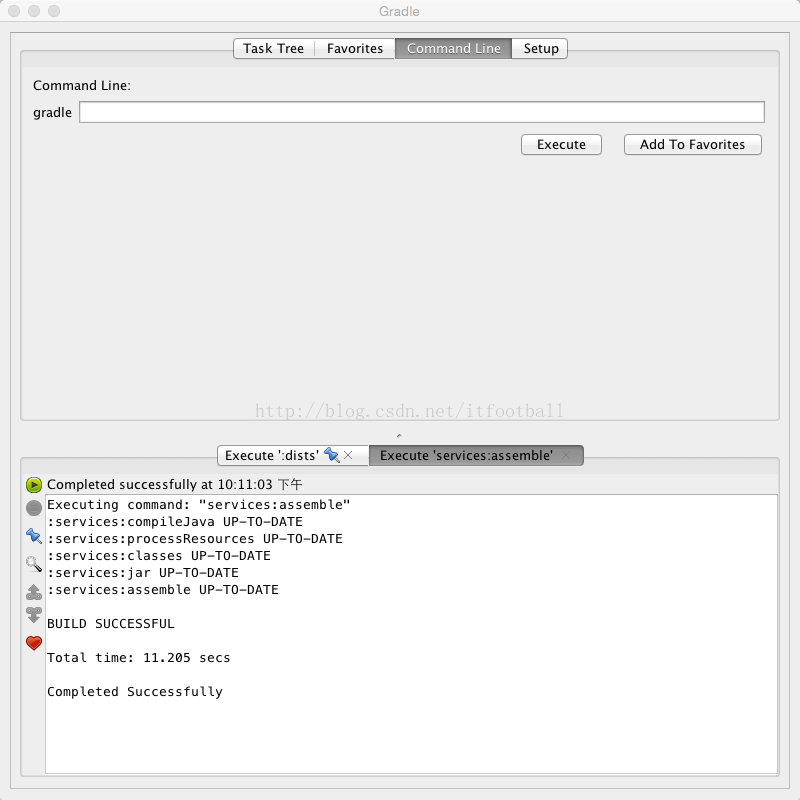The width and height of the screenshot is (800, 800).
Task: Open find in output via magnifier icon
Action: click(34, 564)
